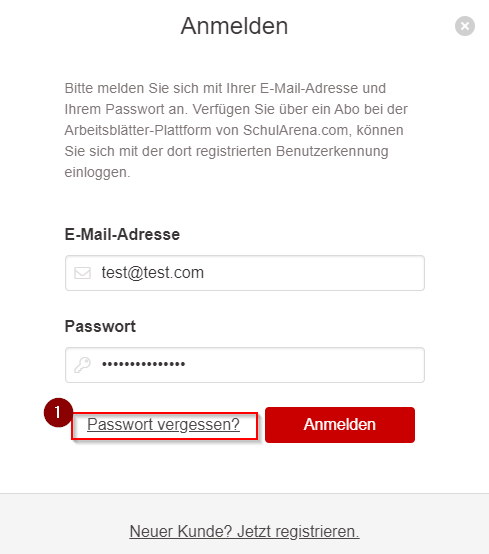Focus the Passwort input field
This screenshot has height=554, width=489.
tap(245, 365)
